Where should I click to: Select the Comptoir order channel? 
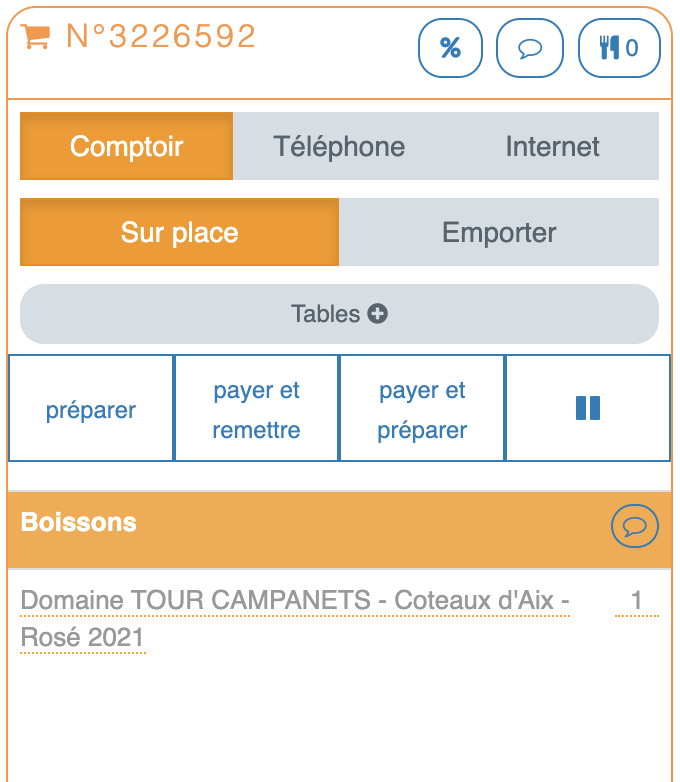coord(126,146)
